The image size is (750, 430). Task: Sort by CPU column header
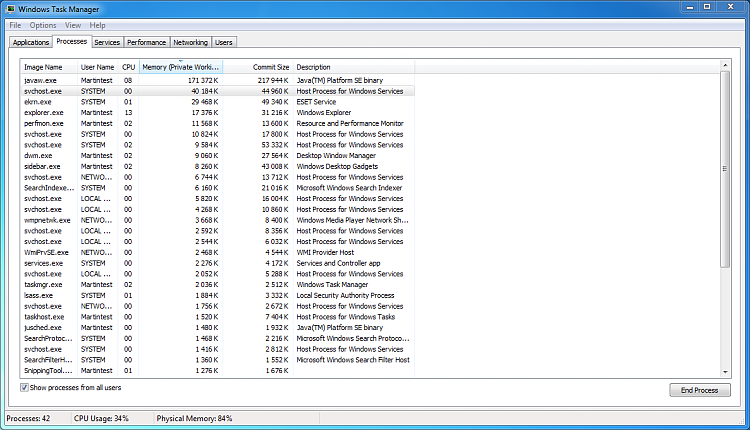tap(129, 67)
